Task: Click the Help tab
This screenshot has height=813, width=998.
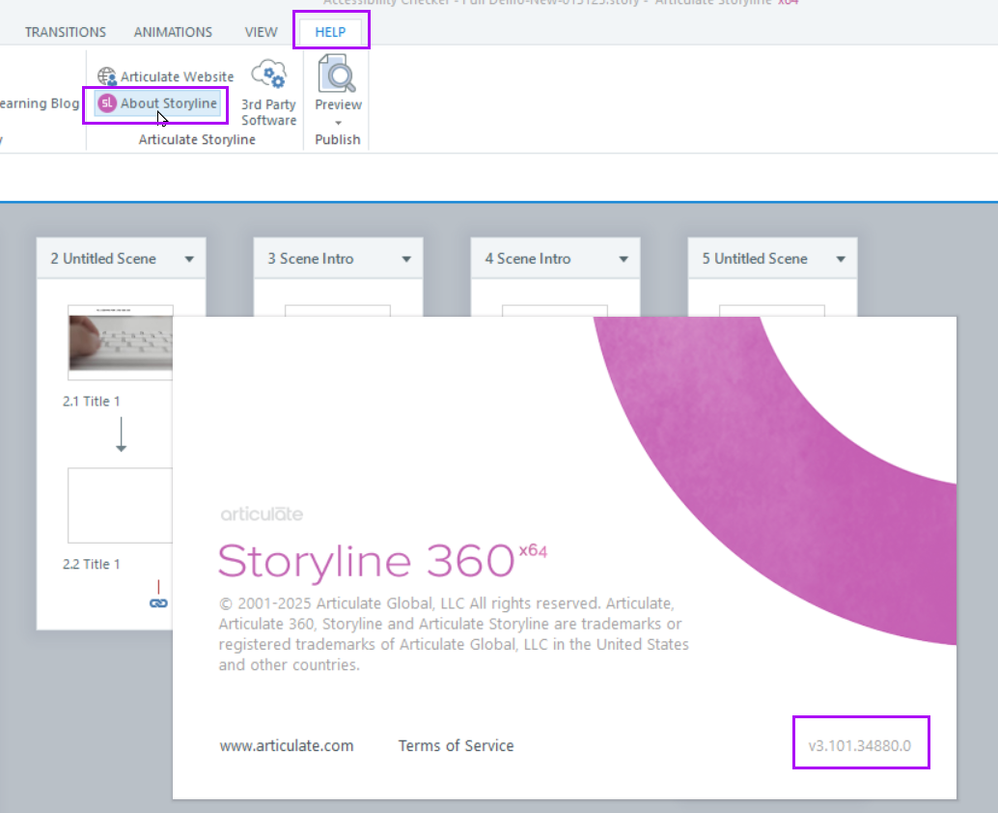Action: pyautogui.click(x=330, y=32)
